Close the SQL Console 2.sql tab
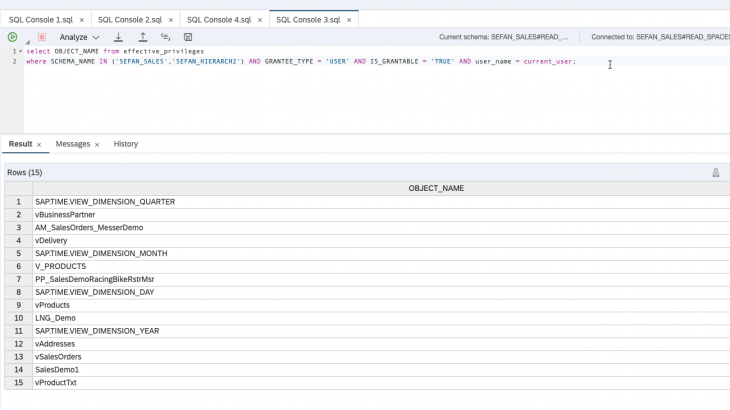The width and height of the screenshot is (730, 410). point(171,20)
